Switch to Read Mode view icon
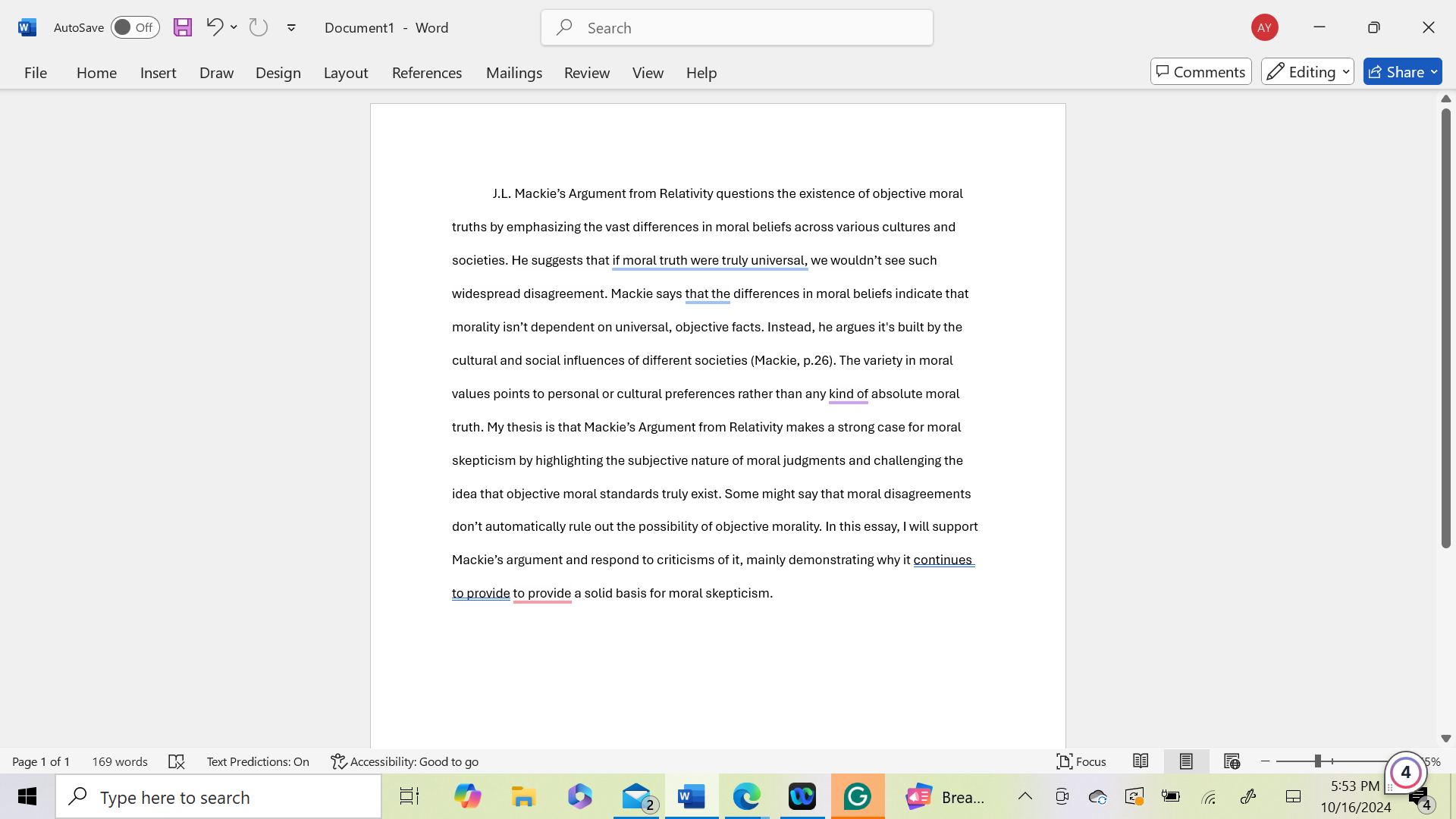 [x=1141, y=761]
